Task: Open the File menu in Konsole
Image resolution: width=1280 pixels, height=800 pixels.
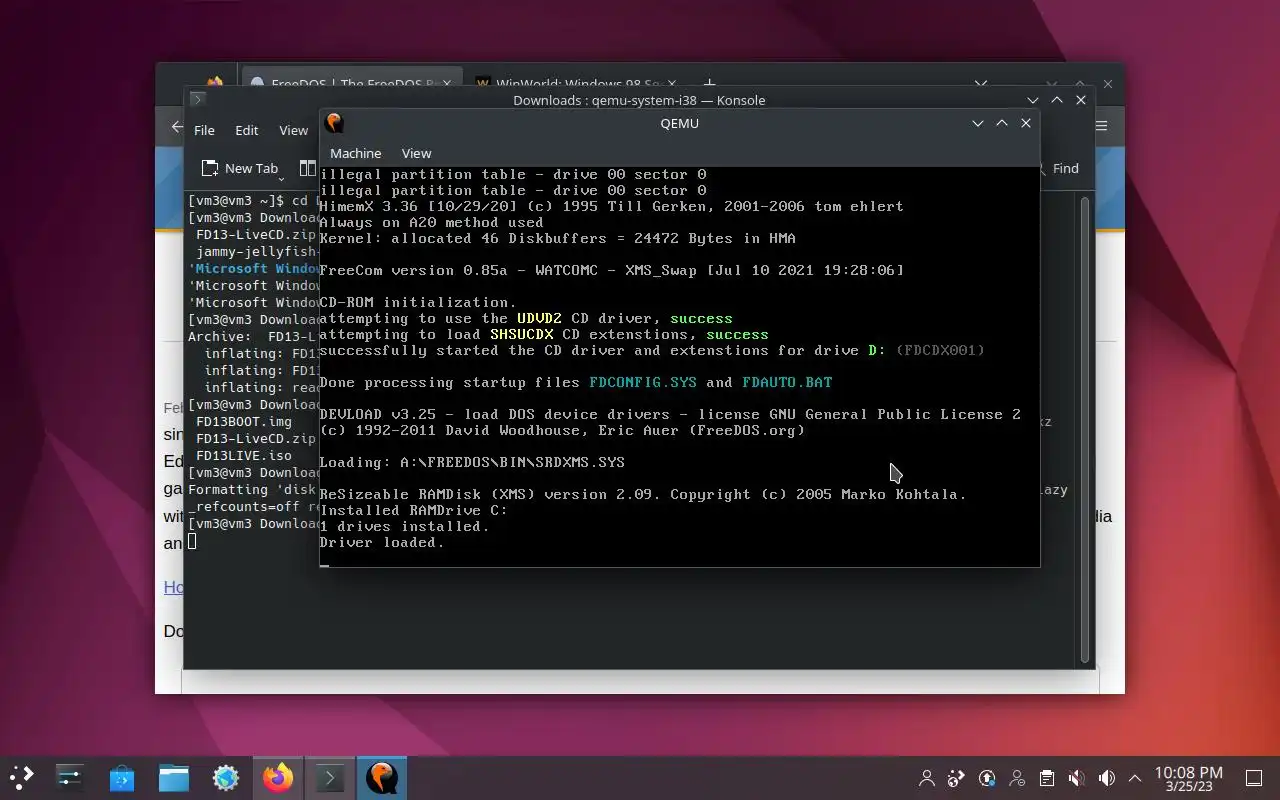Action: tap(204, 130)
